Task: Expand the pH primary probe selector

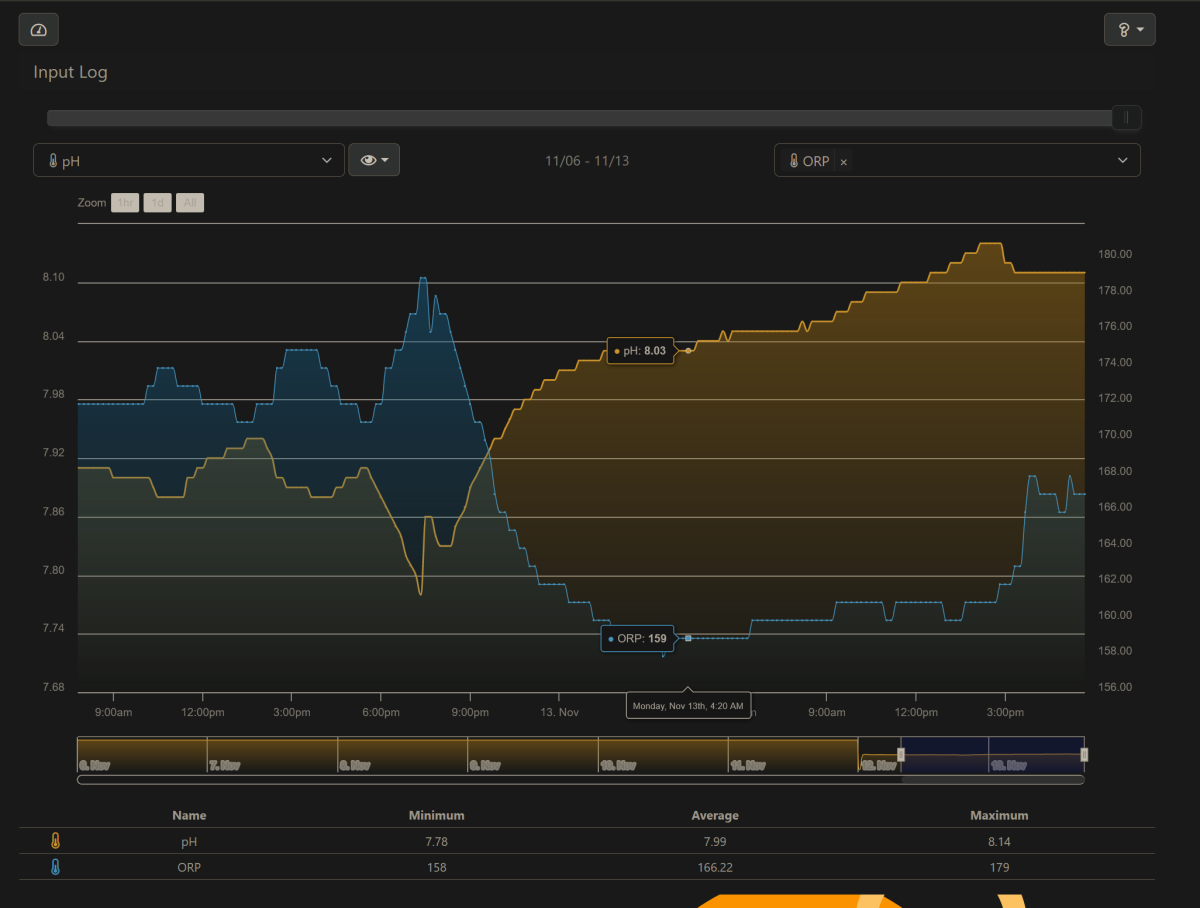Action: pos(189,160)
